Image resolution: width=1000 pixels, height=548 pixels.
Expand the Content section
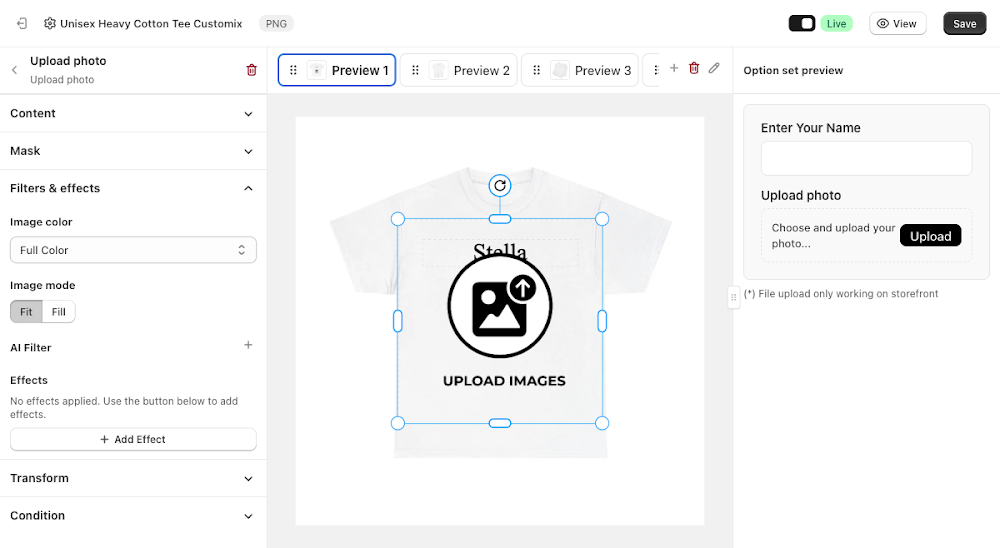(133, 114)
